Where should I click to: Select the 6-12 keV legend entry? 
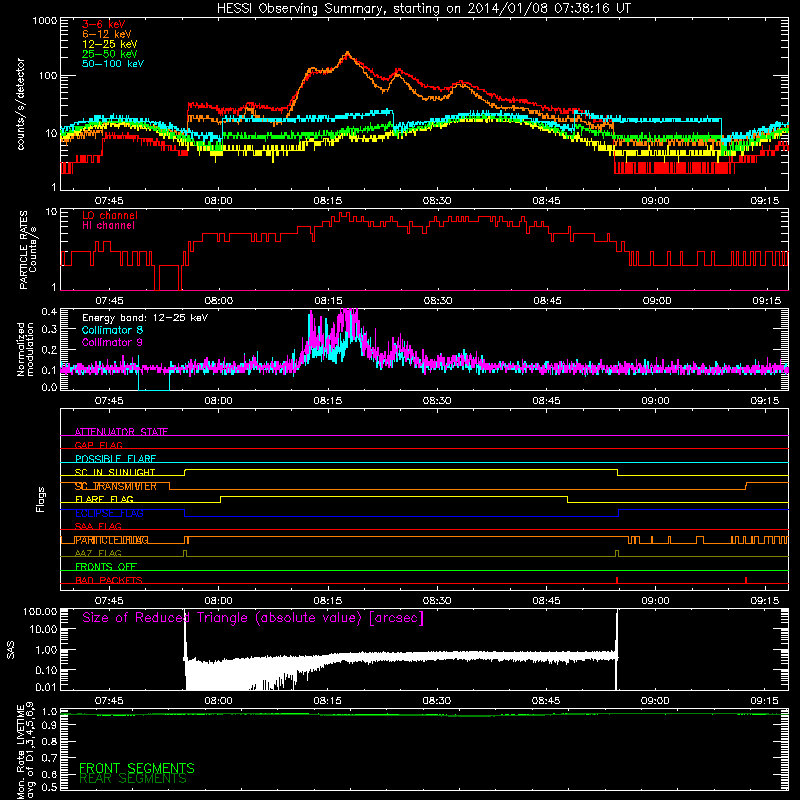click(x=107, y=34)
